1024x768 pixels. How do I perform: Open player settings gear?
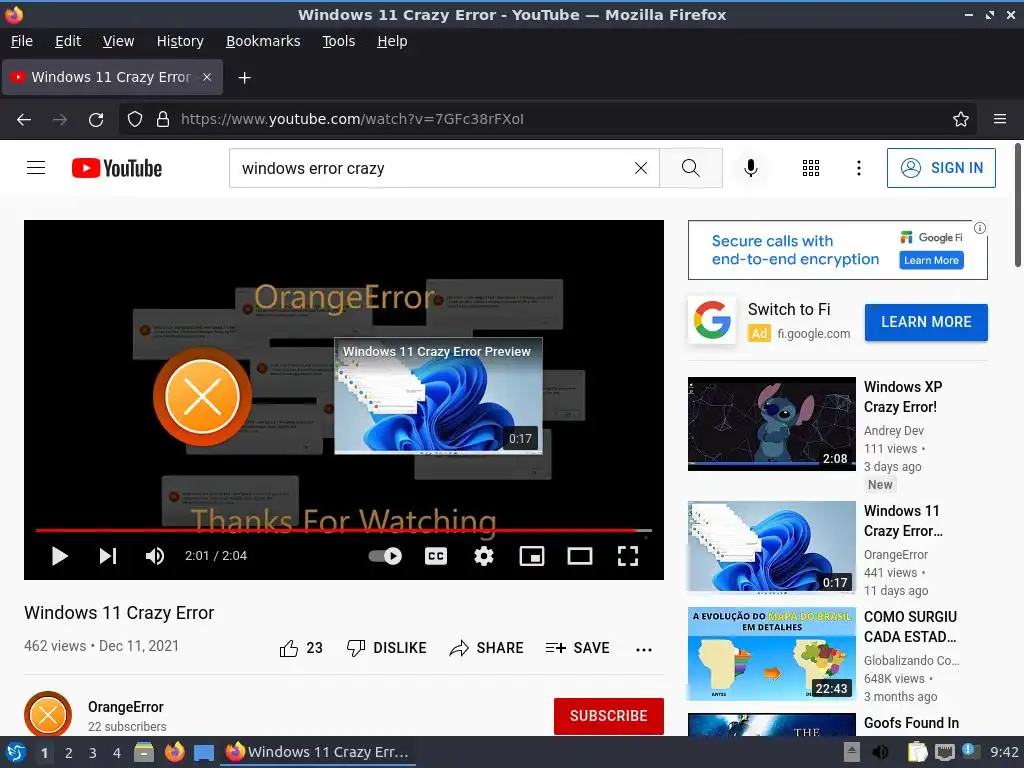point(483,556)
